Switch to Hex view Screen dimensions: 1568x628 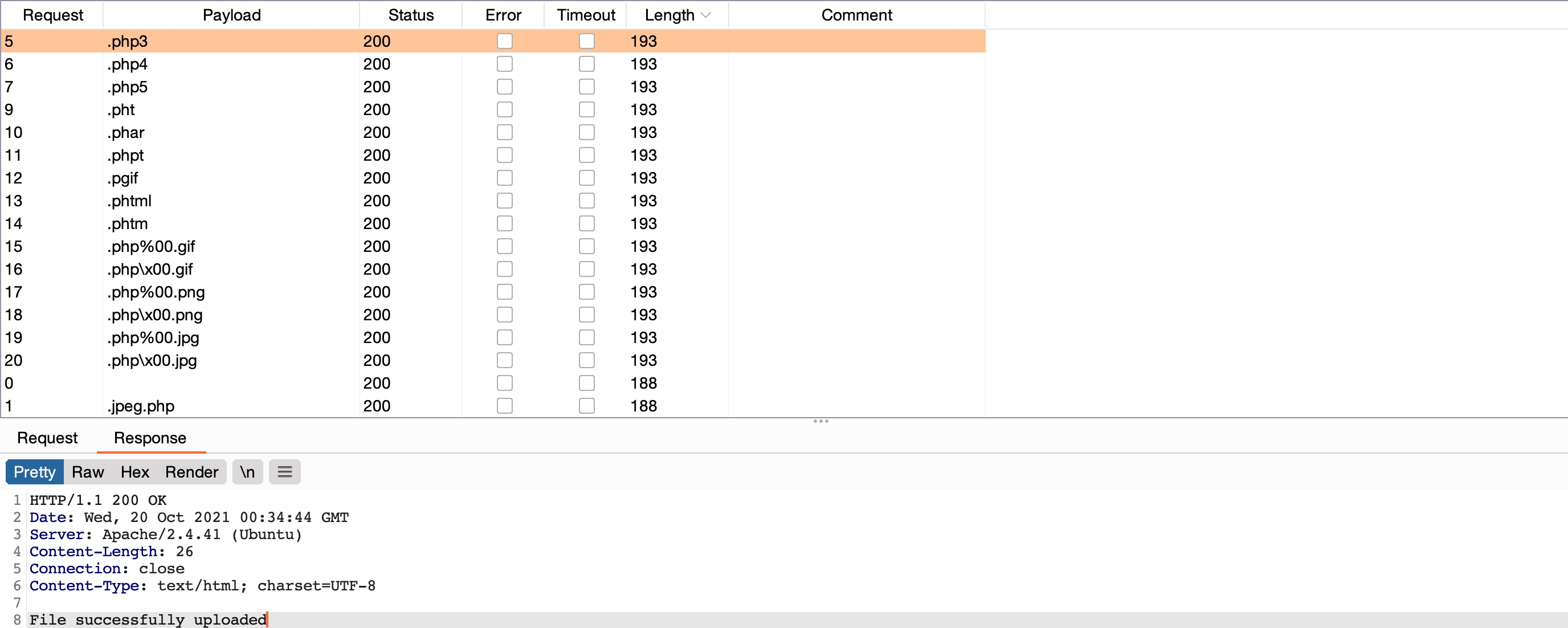pos(134,472)
